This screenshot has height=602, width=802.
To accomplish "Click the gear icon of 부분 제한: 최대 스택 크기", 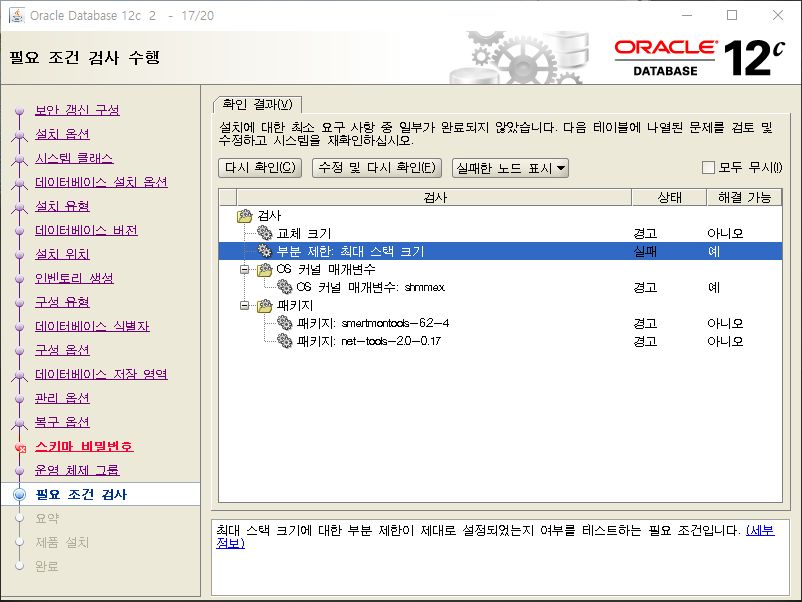I will (x=264, y=251).
